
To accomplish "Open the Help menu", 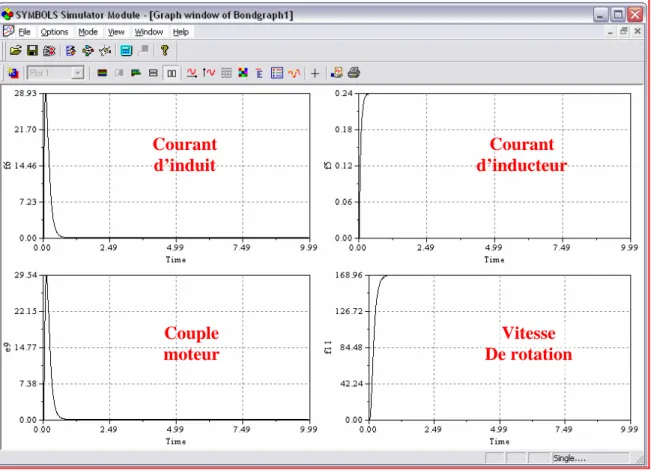I will (x=181, y=32).
